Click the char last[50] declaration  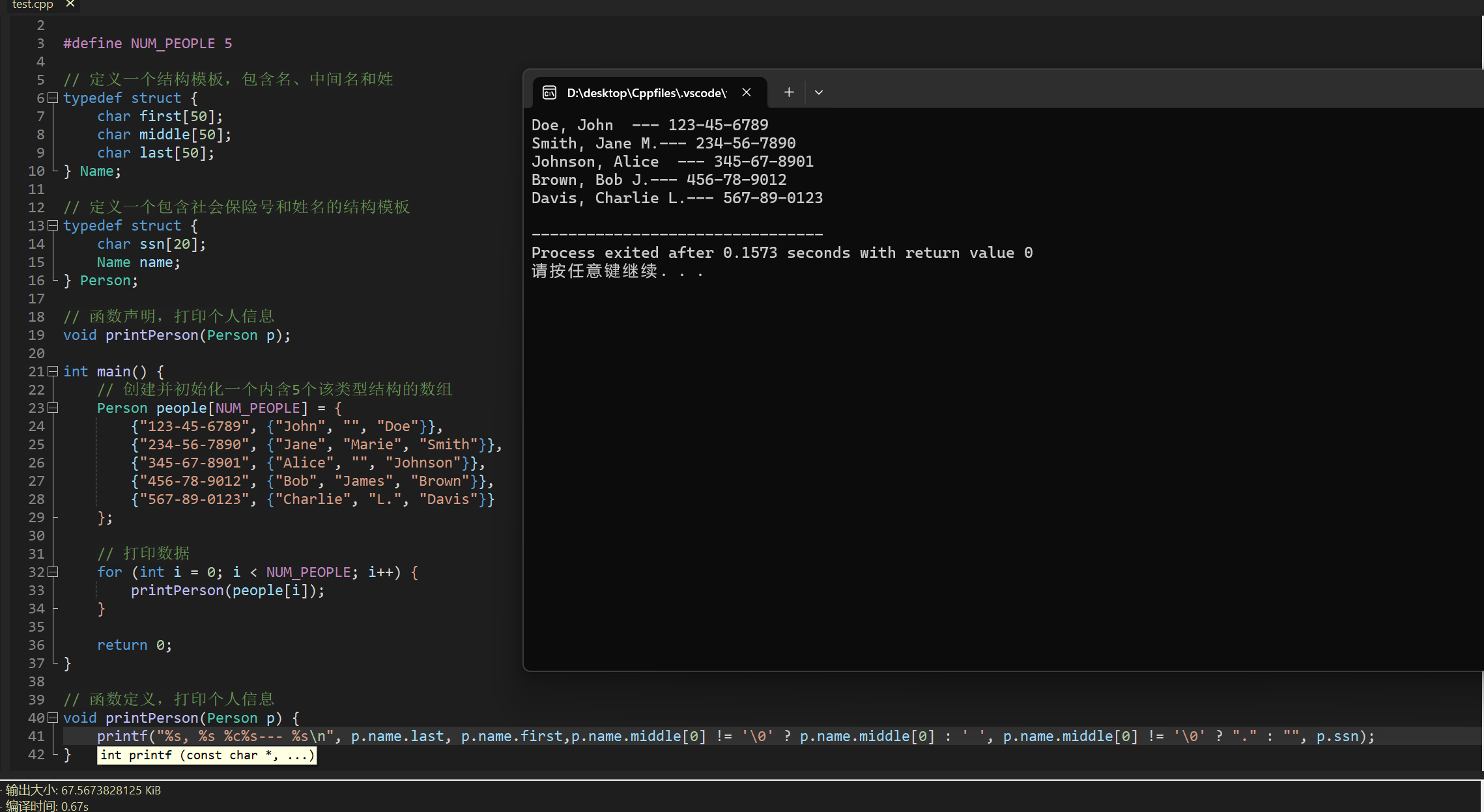pos(156,152)
